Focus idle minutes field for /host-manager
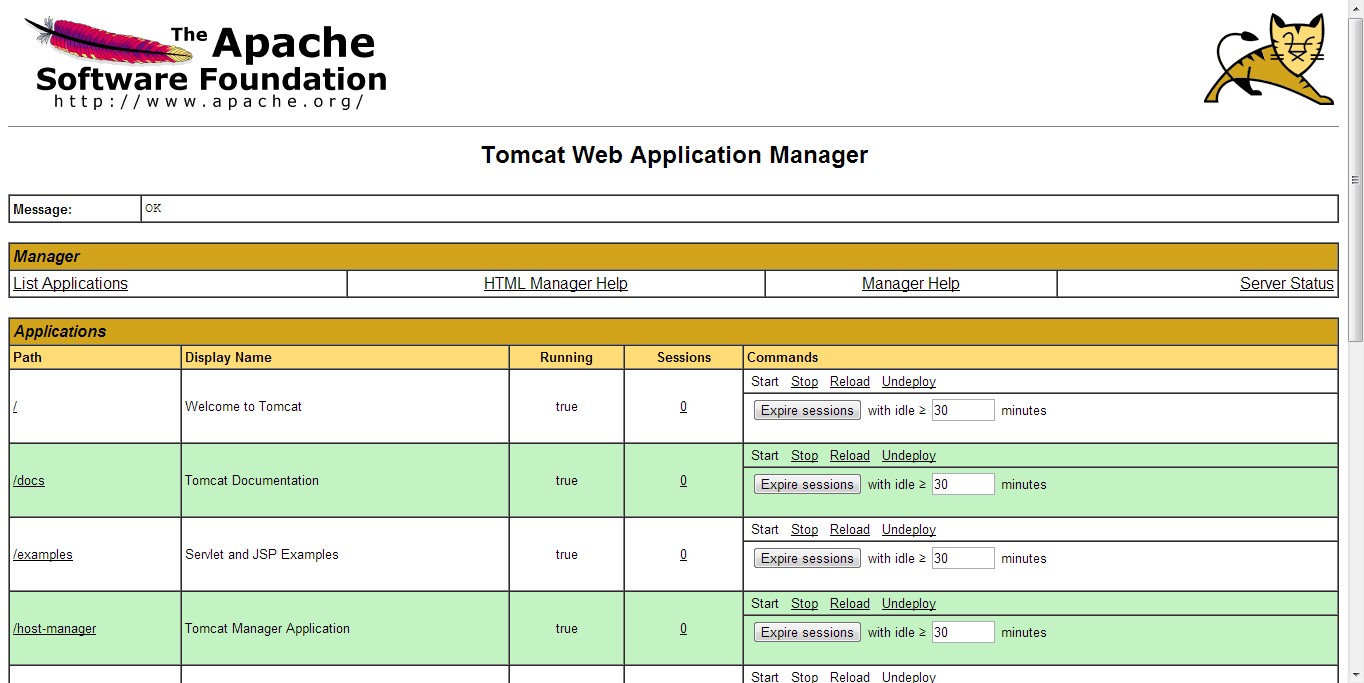This screenshot has height=683, width=1364. [963, 632]
